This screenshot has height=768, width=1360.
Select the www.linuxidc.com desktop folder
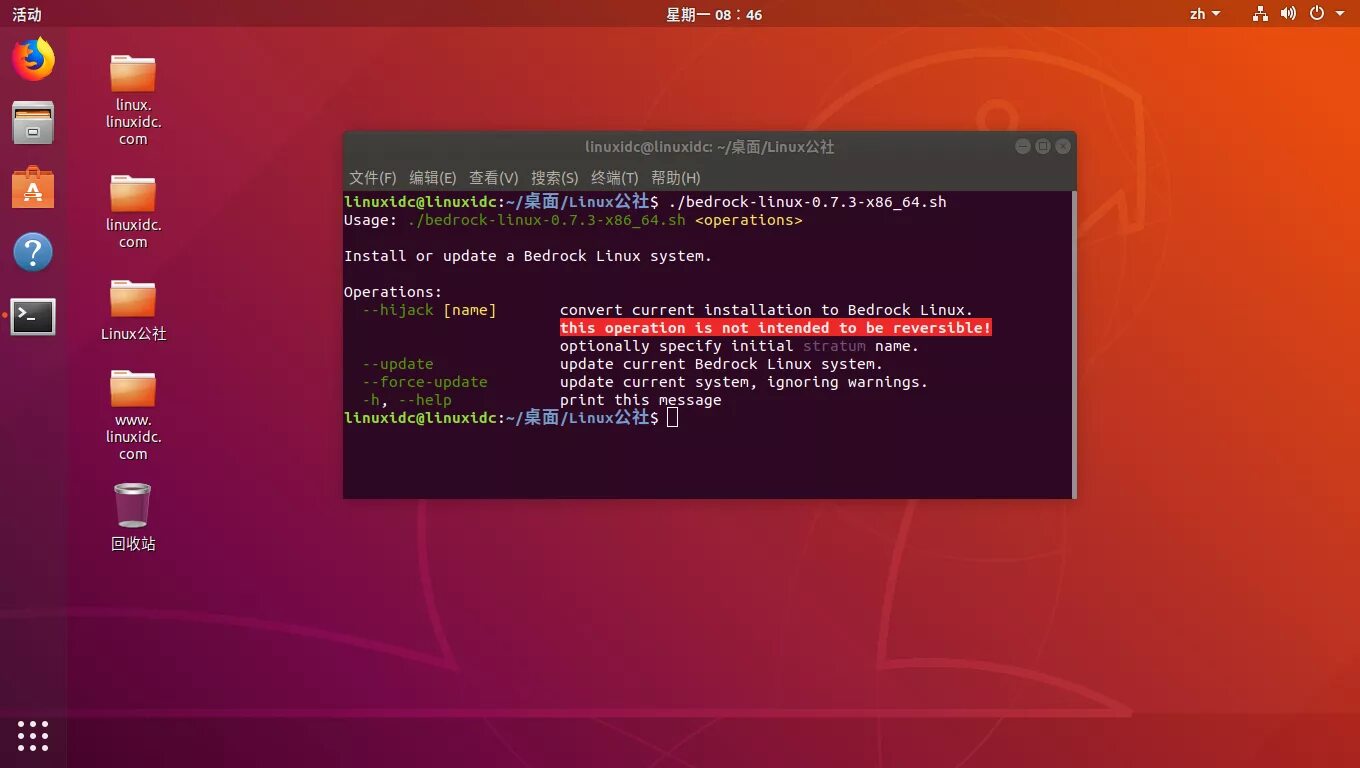133,415
